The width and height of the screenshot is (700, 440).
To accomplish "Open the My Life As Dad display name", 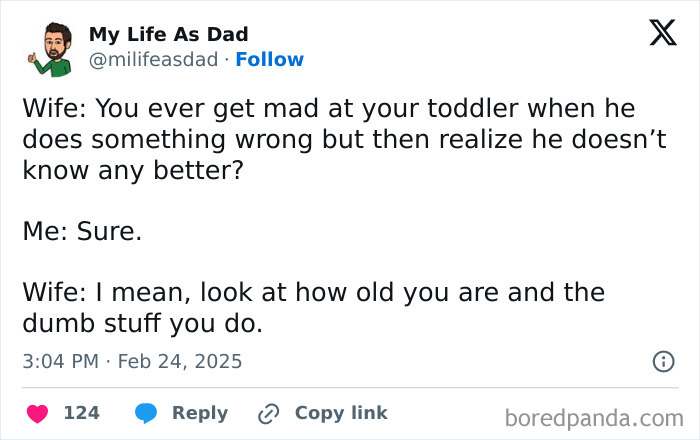I will 168,34.
